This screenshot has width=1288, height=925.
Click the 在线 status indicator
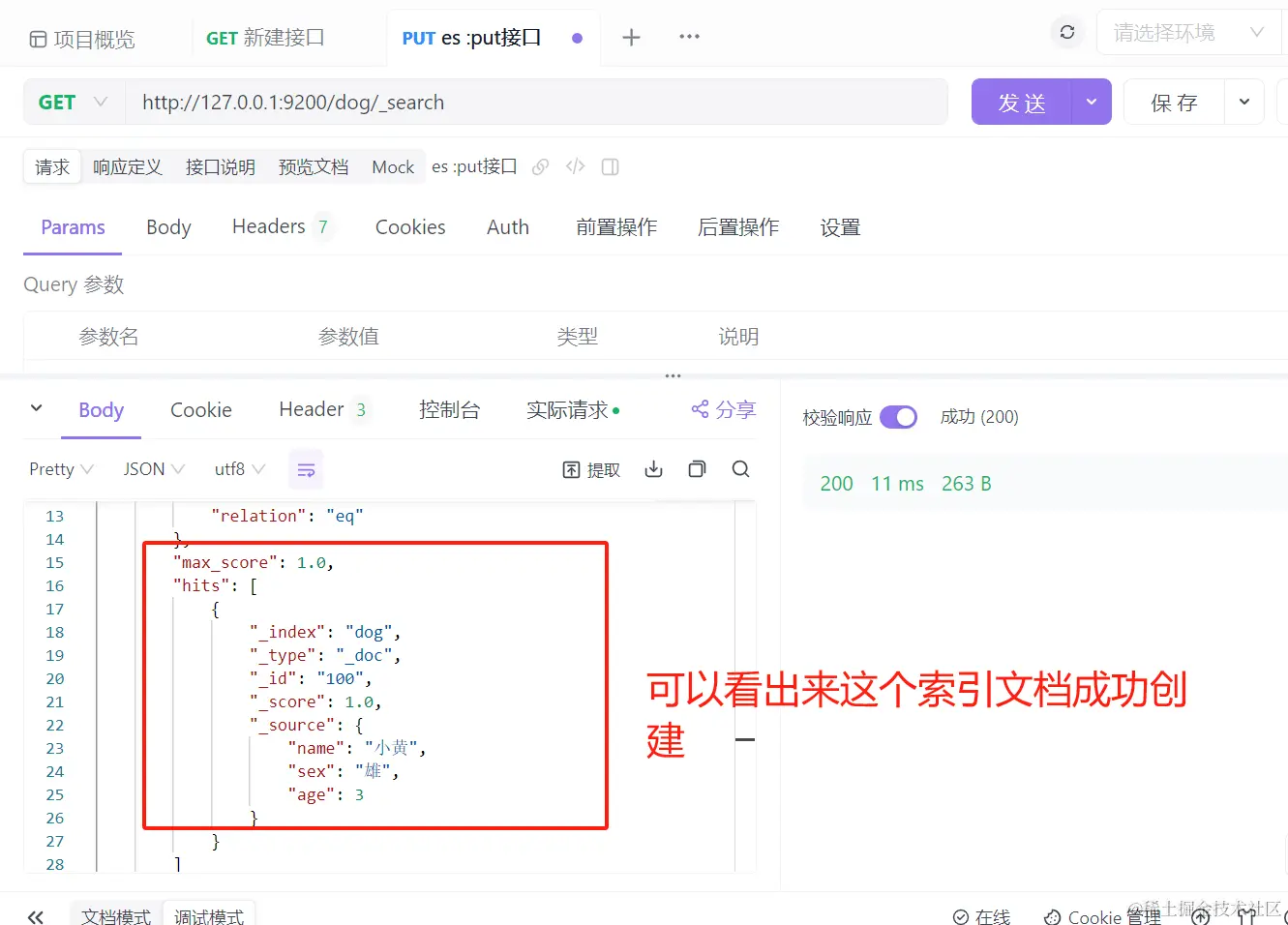click(x=981, y=916)
